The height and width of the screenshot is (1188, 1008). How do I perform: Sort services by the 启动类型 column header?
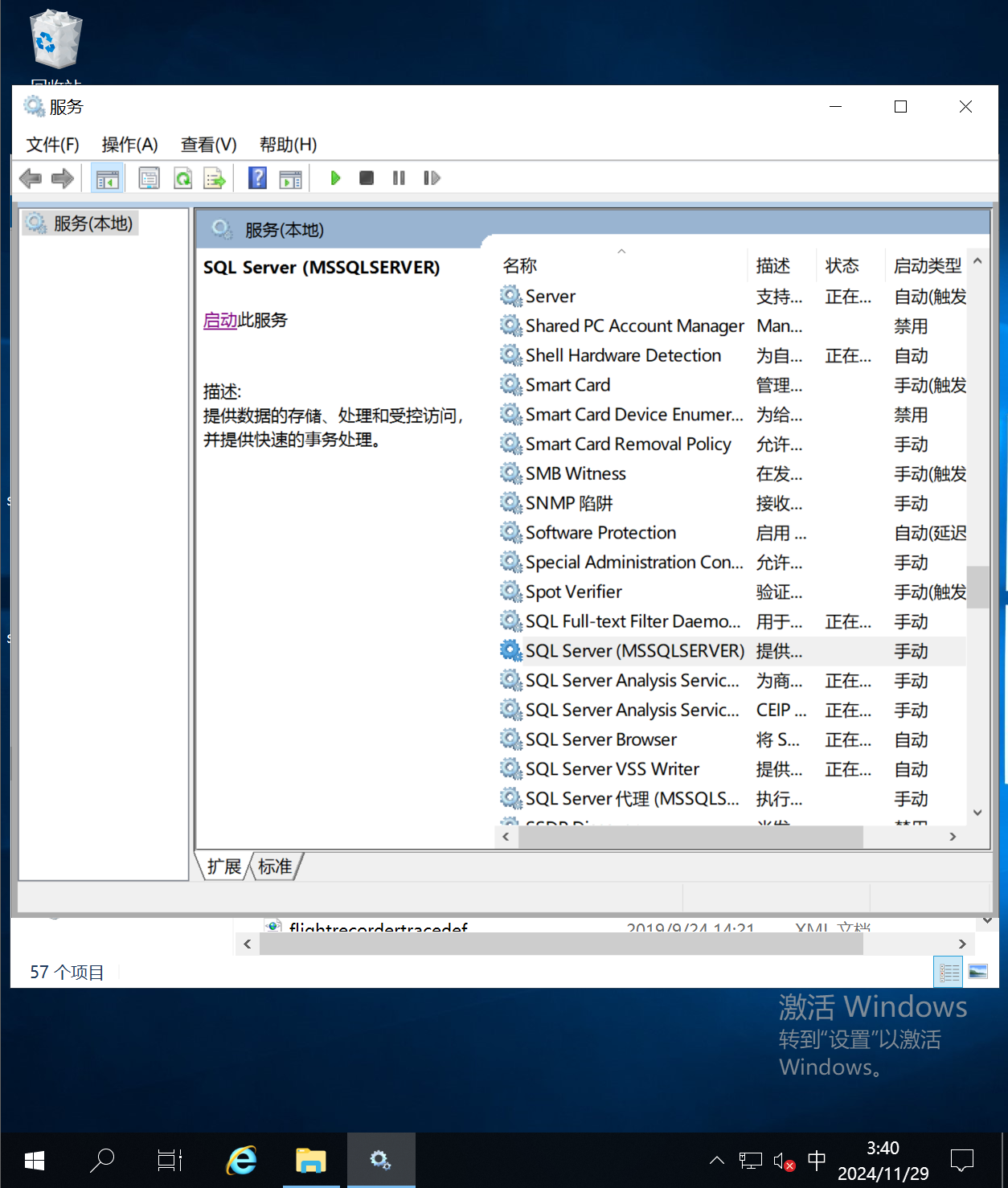pos(927,266)
